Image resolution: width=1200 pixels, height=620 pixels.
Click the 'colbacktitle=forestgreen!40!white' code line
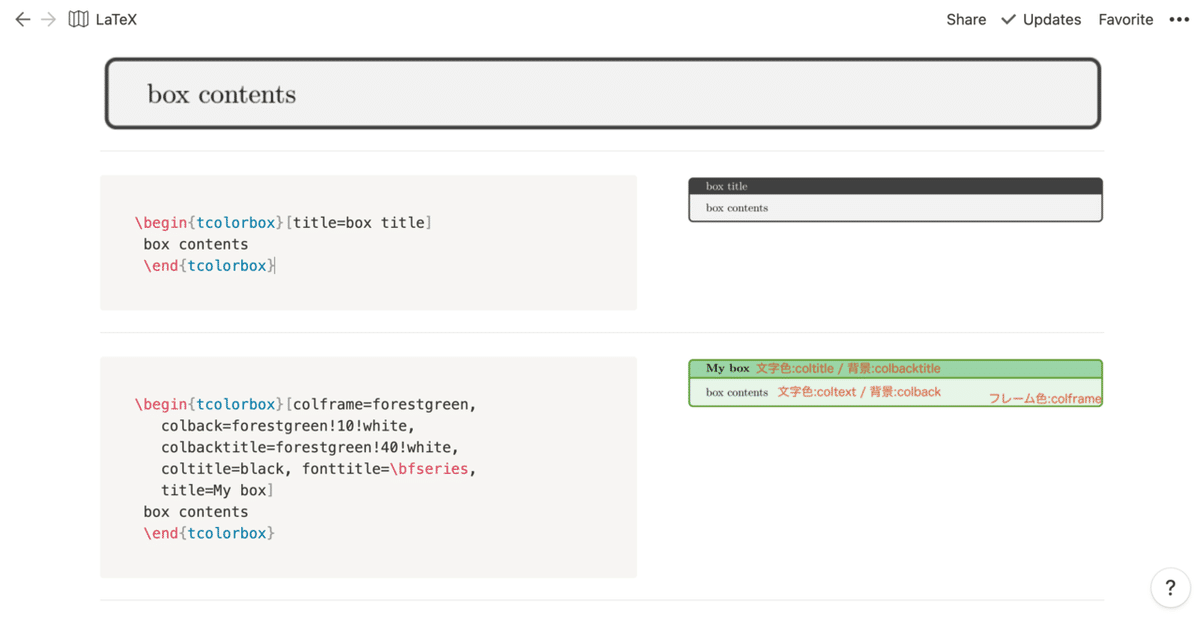(x=310, y=447)
